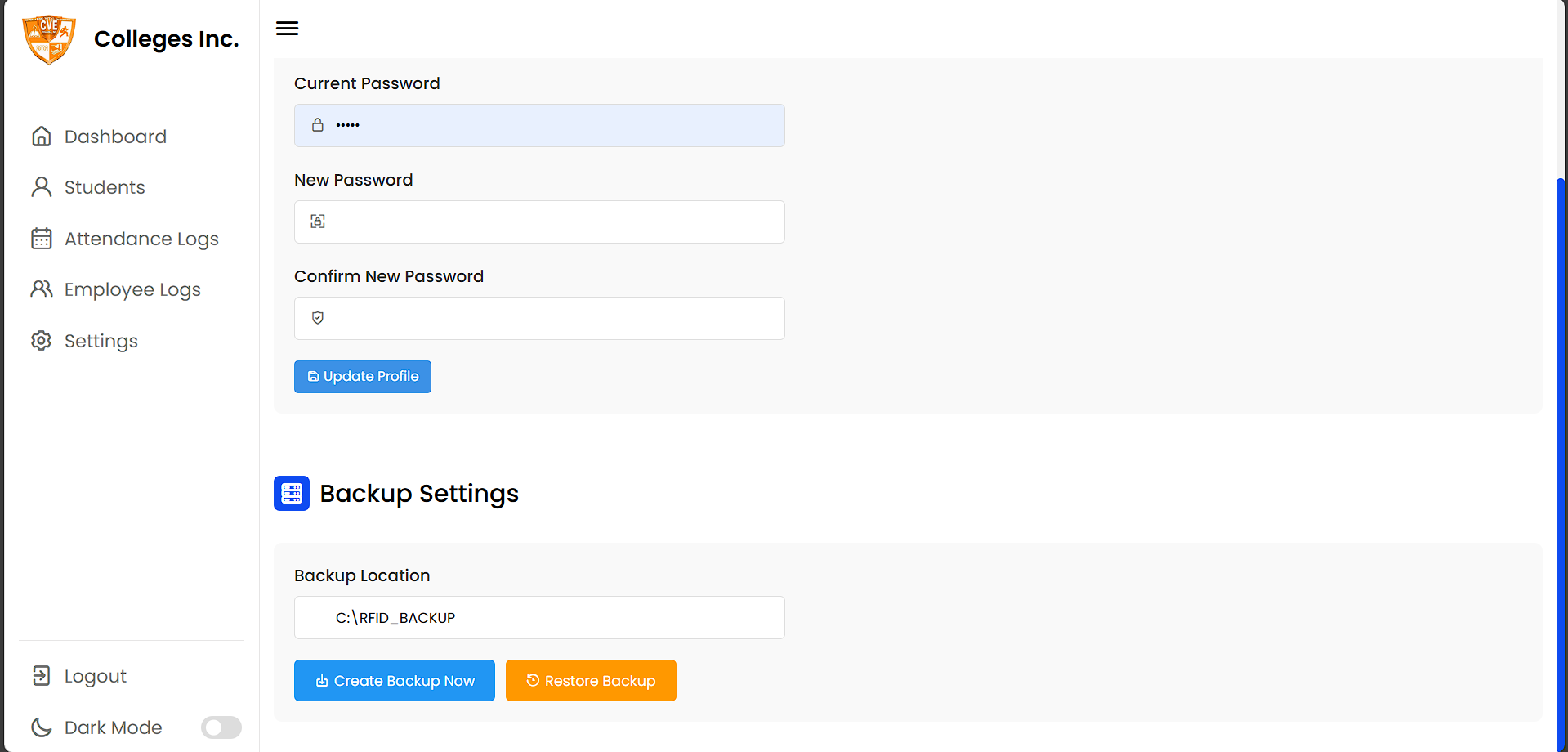Click the Update Profile button
Viewport: 1568px width, 752px height.
362,376
